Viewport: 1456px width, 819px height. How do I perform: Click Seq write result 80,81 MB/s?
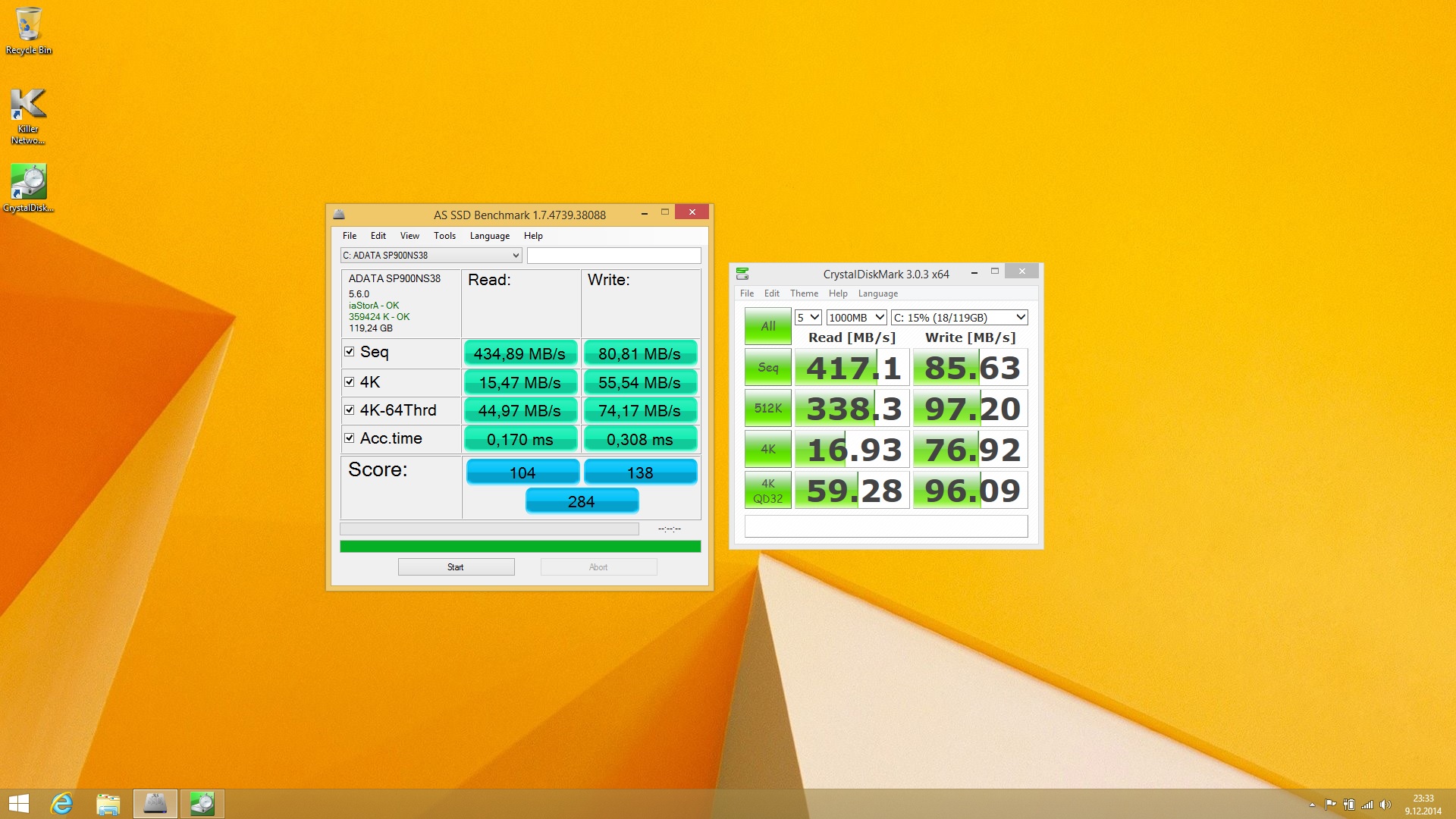[640, 353]
